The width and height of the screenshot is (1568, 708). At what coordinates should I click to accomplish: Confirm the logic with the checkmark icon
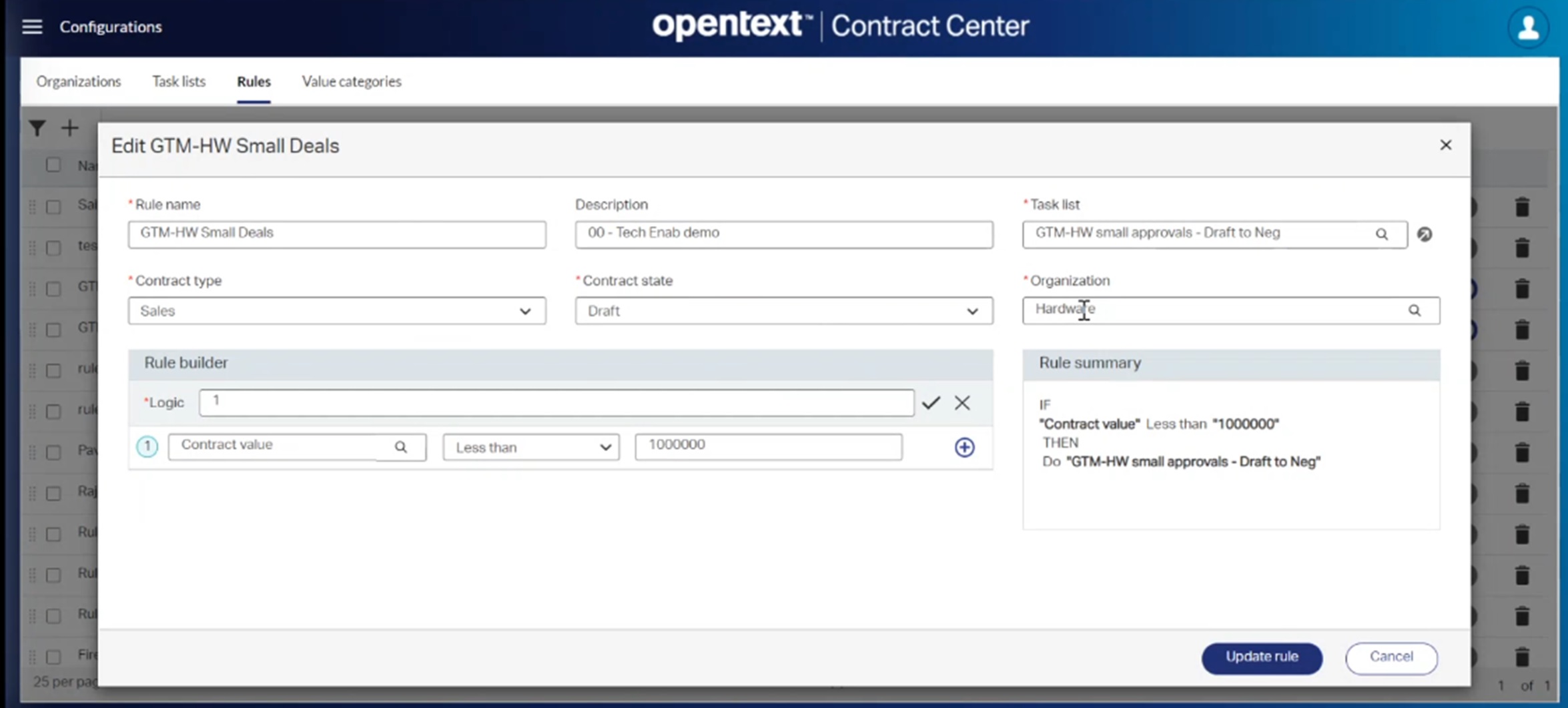point(931,402)
